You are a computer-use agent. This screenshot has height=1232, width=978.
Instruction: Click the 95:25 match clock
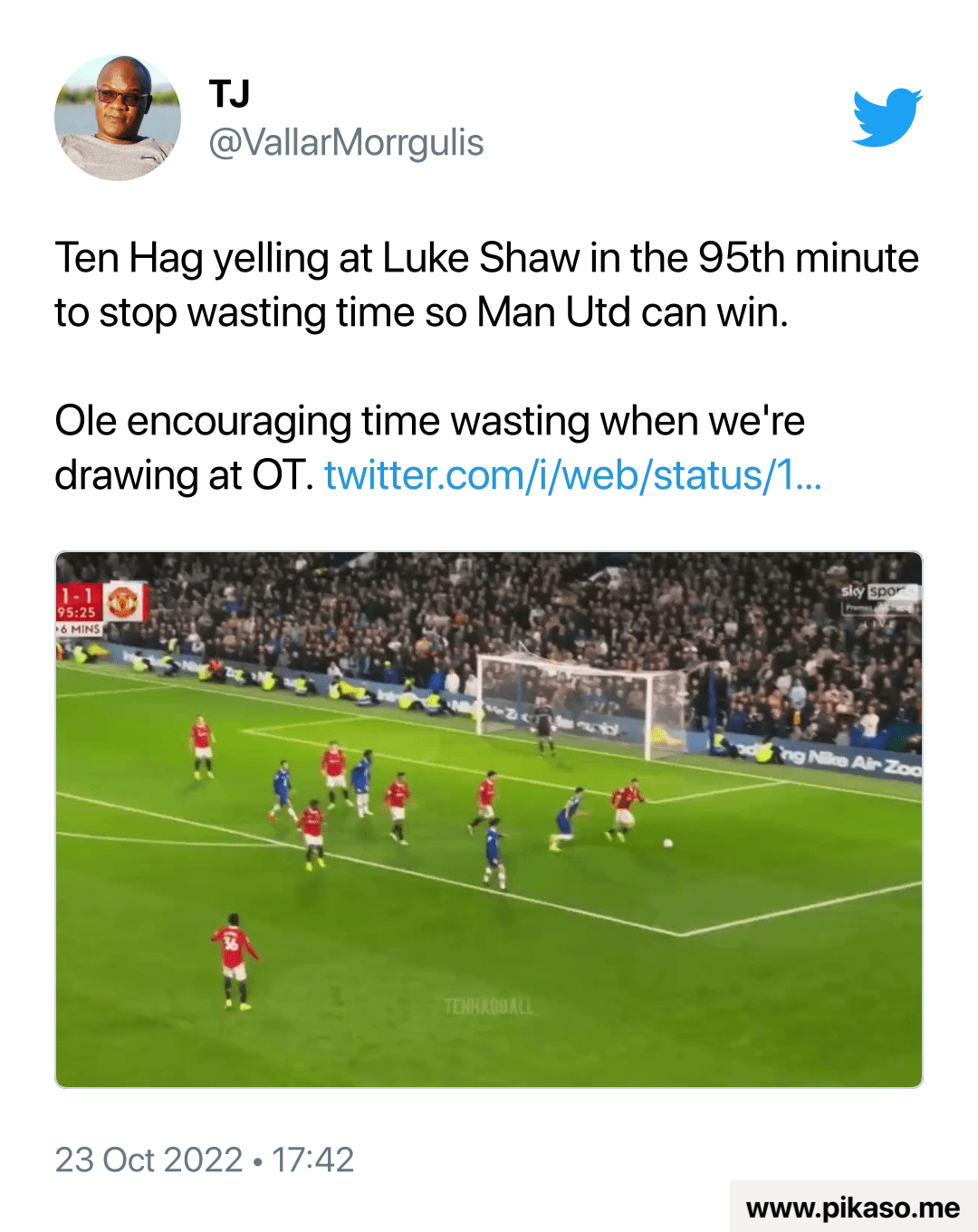pyautogui.click(x=78, y=613)
